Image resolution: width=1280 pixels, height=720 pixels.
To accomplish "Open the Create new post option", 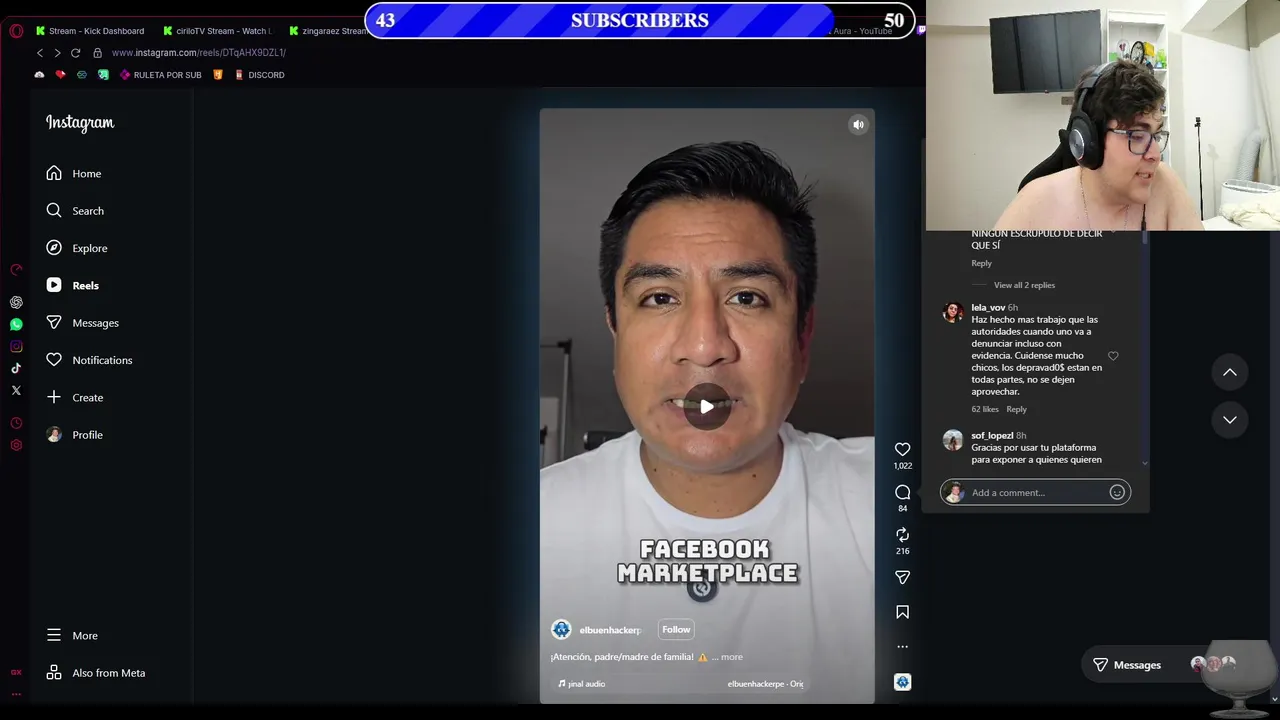I will pos(74,397).
